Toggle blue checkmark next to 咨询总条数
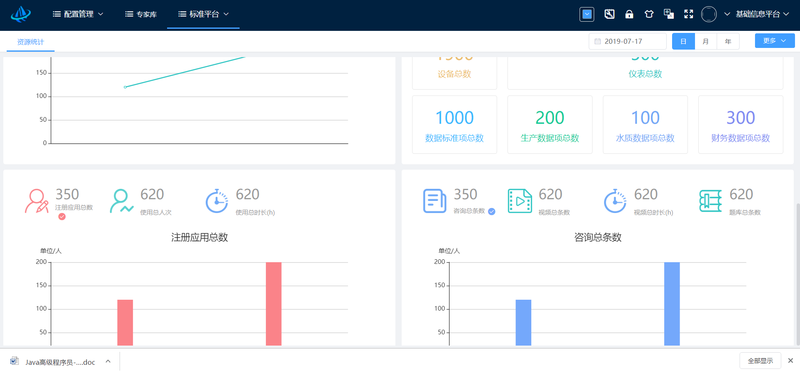The width and height of the screenshot is (800, 371). [x=491, y=211]
